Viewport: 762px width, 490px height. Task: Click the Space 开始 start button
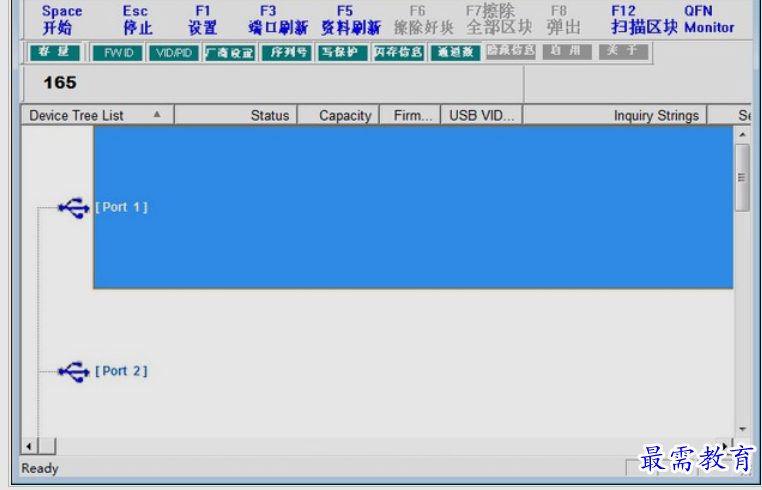tap(62, 20)
